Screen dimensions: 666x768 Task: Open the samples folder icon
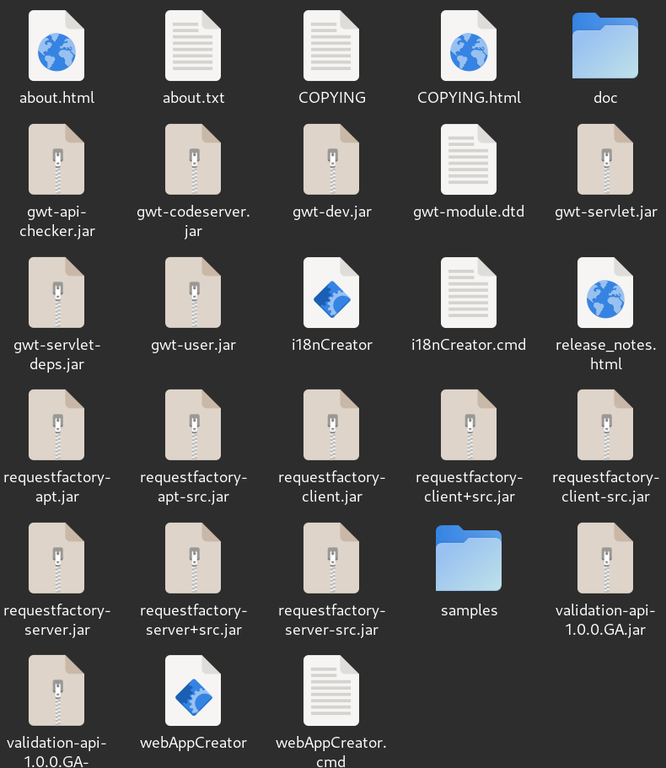click(469, 558)
